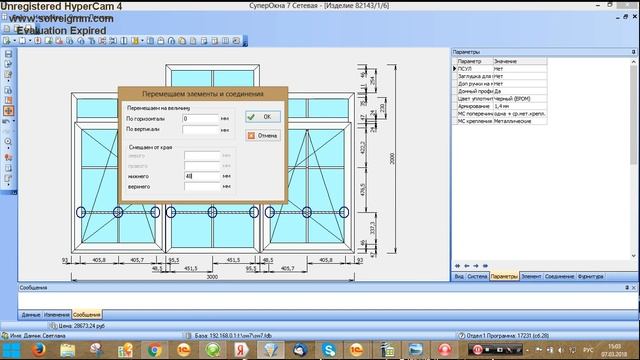
Task: Click the верхнего edge offset field
Action: click(202, 187)
